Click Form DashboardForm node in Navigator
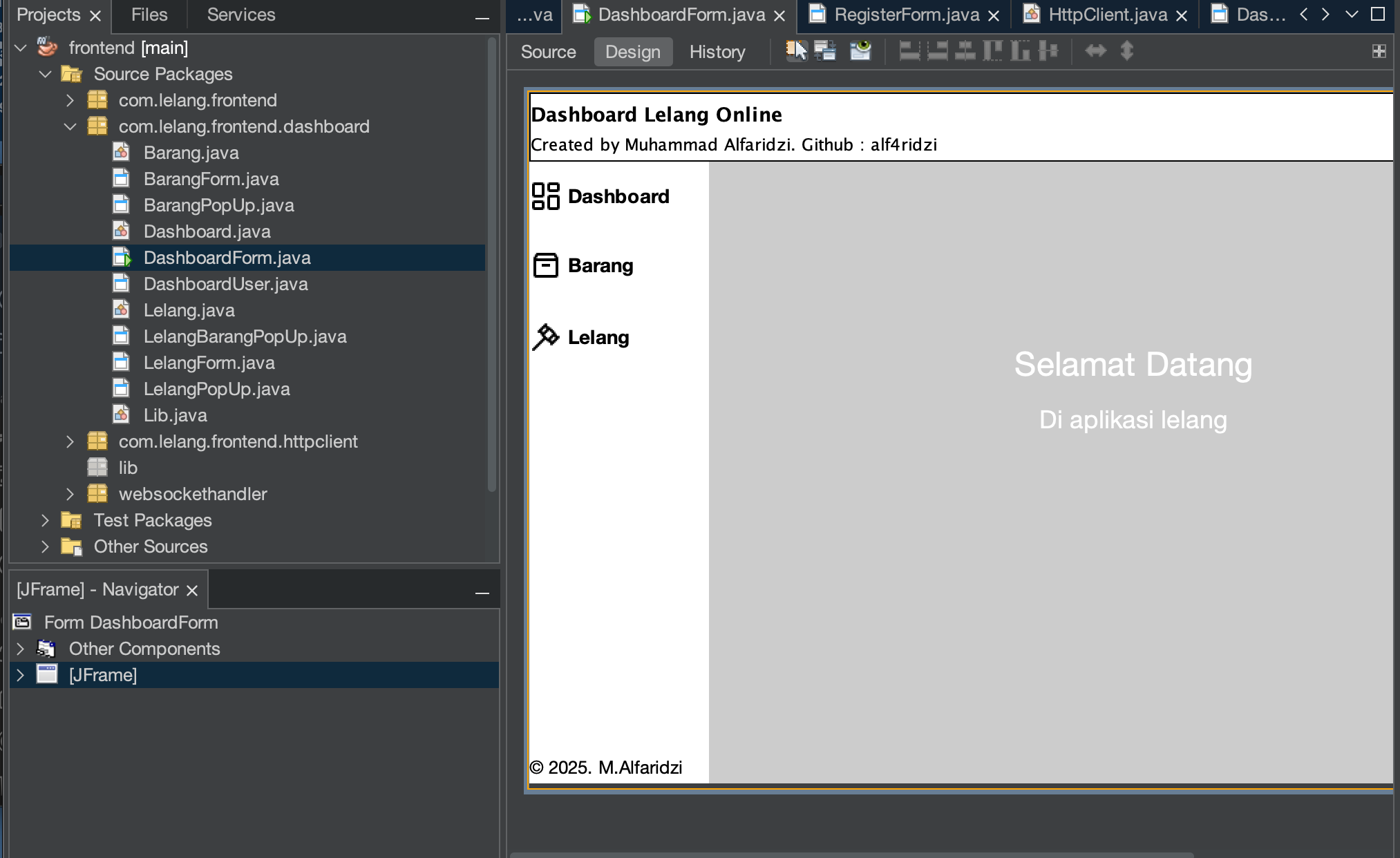This screenshot has width=1400, height=858. (131, 622)
